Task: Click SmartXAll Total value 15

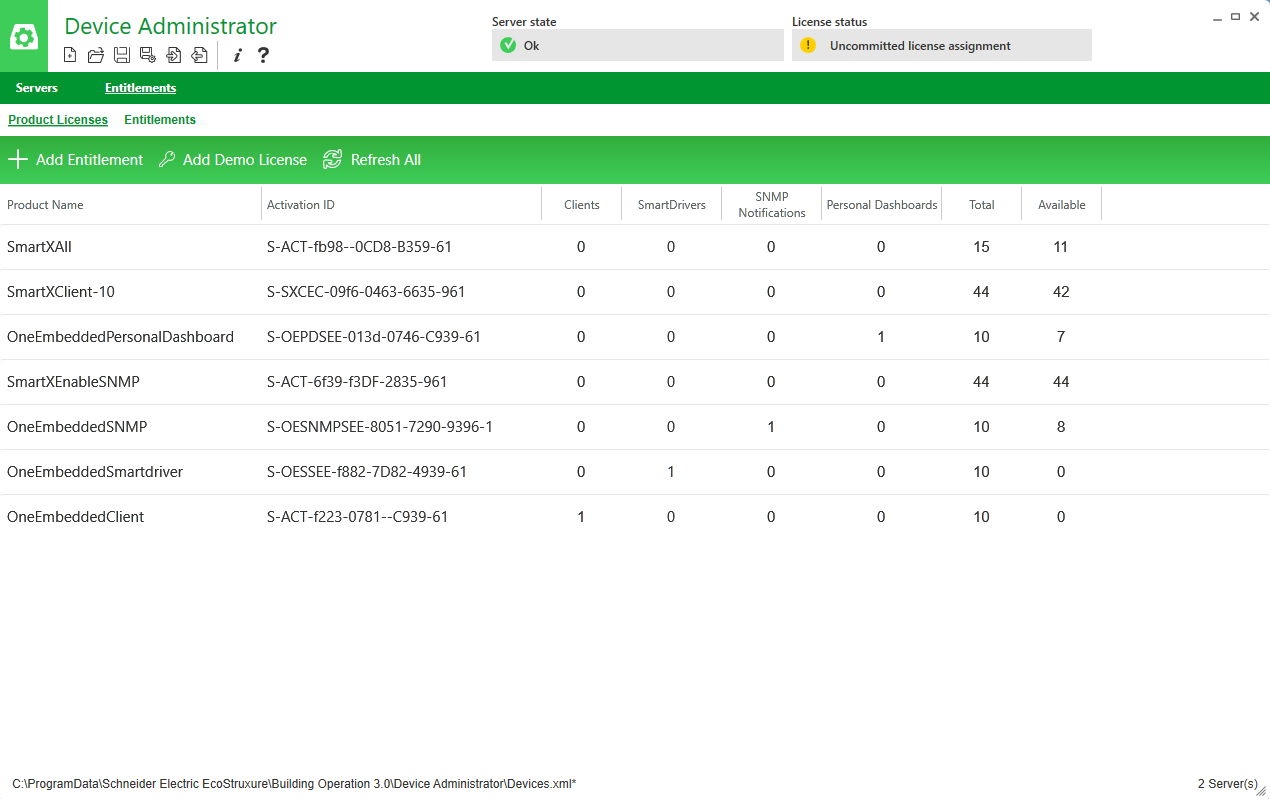Action: pyautogui.click(x=981, y=247)
